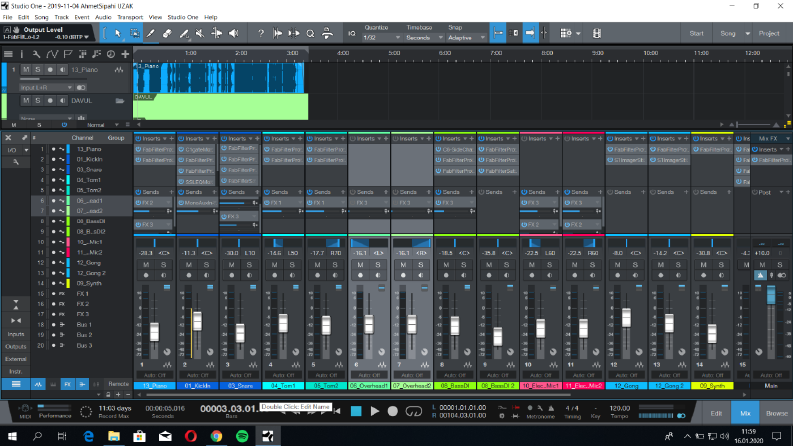Open Output Level parameter dropdown arrow
Viewport: 793px width, 446px height.
pos(86,37)
